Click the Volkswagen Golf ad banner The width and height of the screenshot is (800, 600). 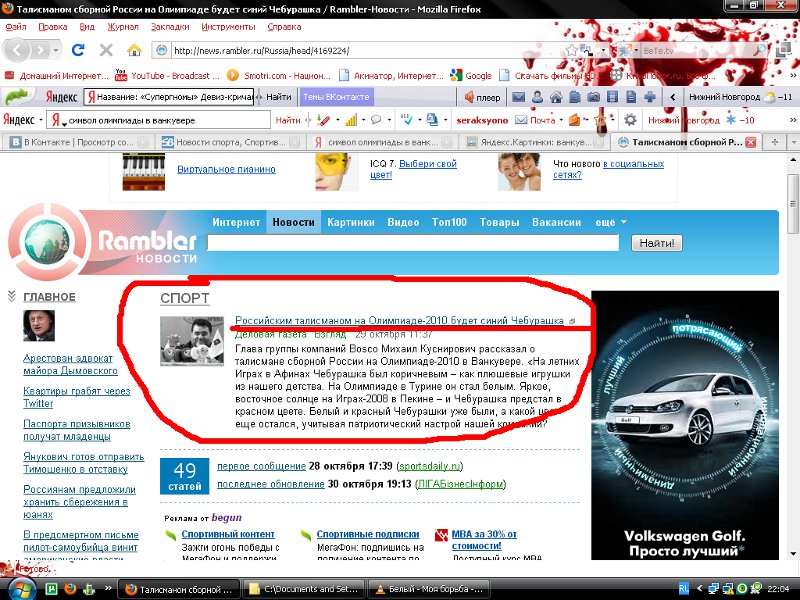click(x=685, y=425)
